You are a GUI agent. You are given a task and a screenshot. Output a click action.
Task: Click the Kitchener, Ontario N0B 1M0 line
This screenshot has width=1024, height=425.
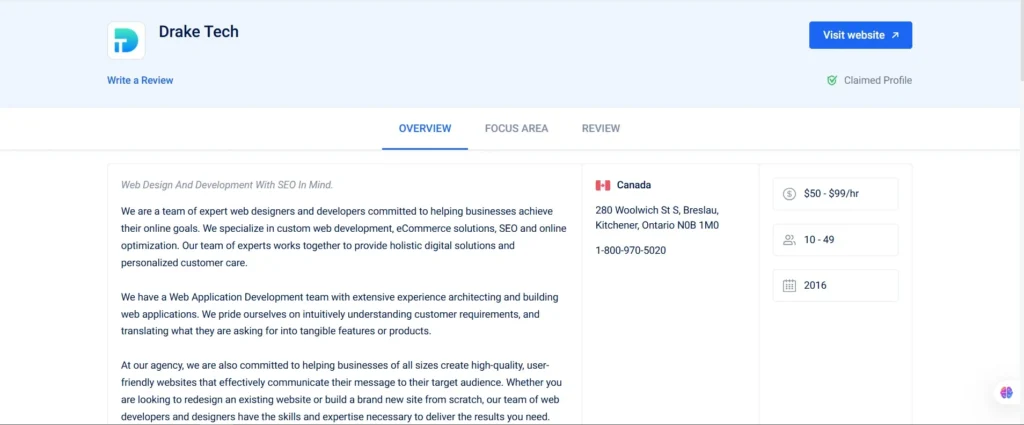coord(657,225)
